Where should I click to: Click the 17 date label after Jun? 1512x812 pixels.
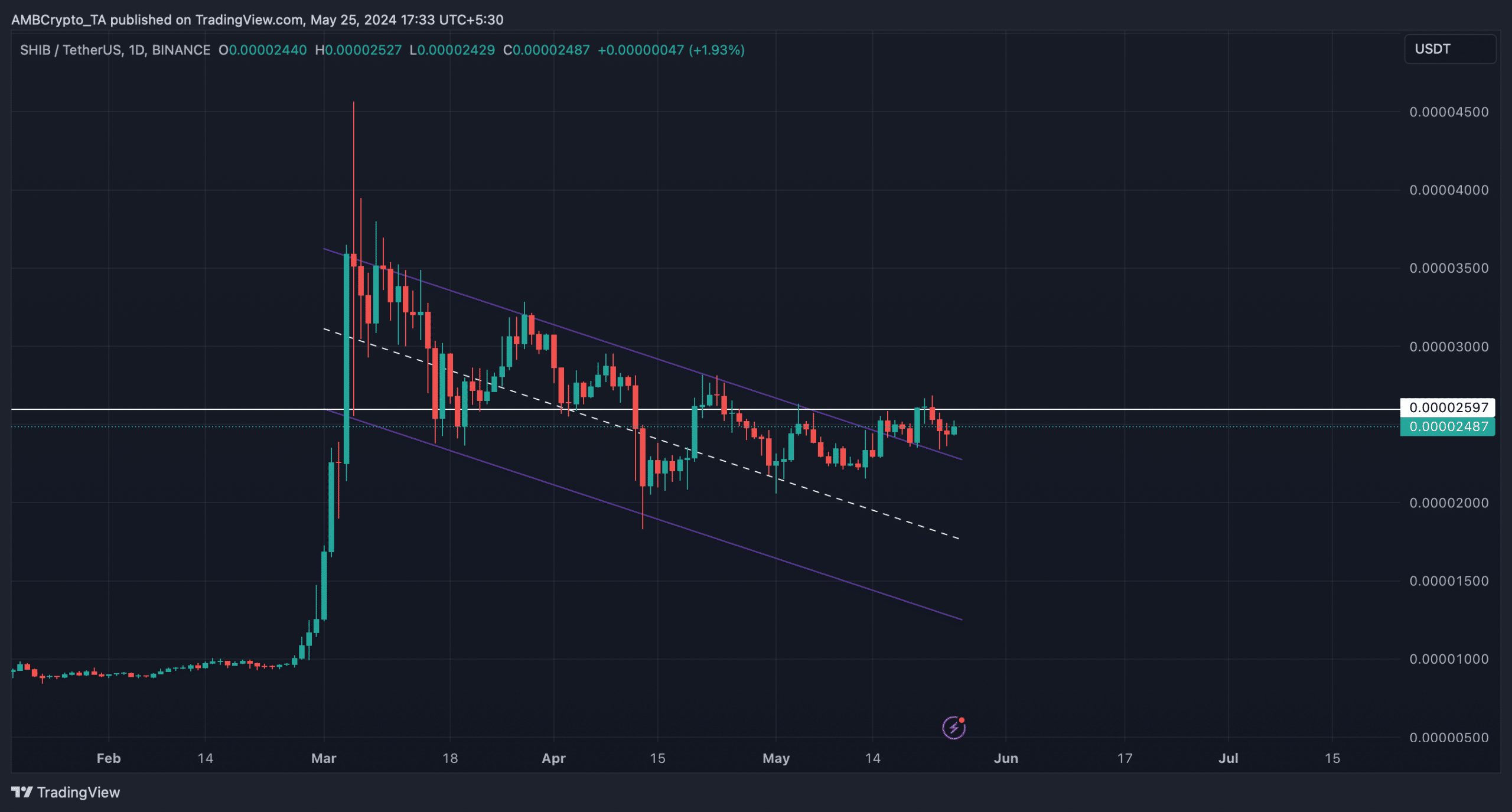[x=1125, y=758]
